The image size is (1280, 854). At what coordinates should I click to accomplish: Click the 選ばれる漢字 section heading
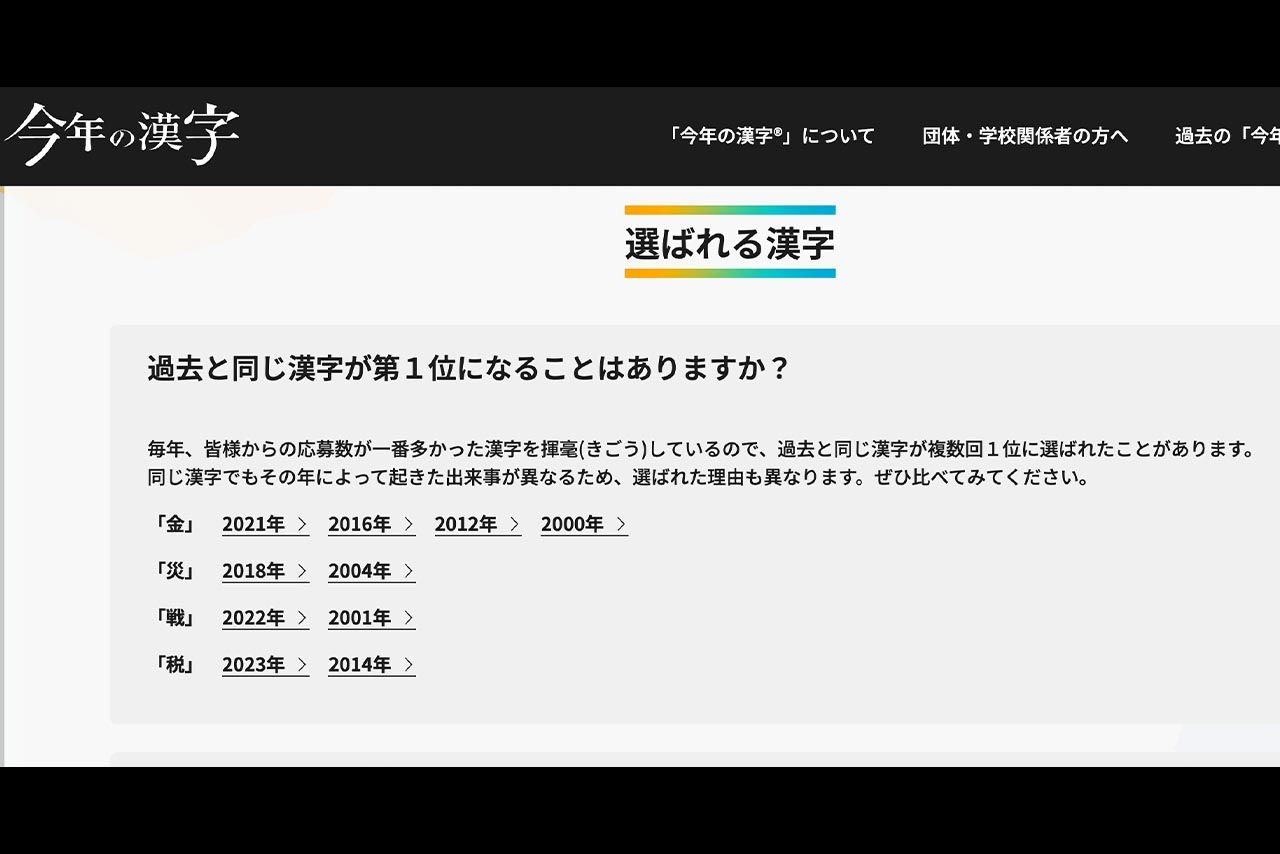click(x=730, y=243)
